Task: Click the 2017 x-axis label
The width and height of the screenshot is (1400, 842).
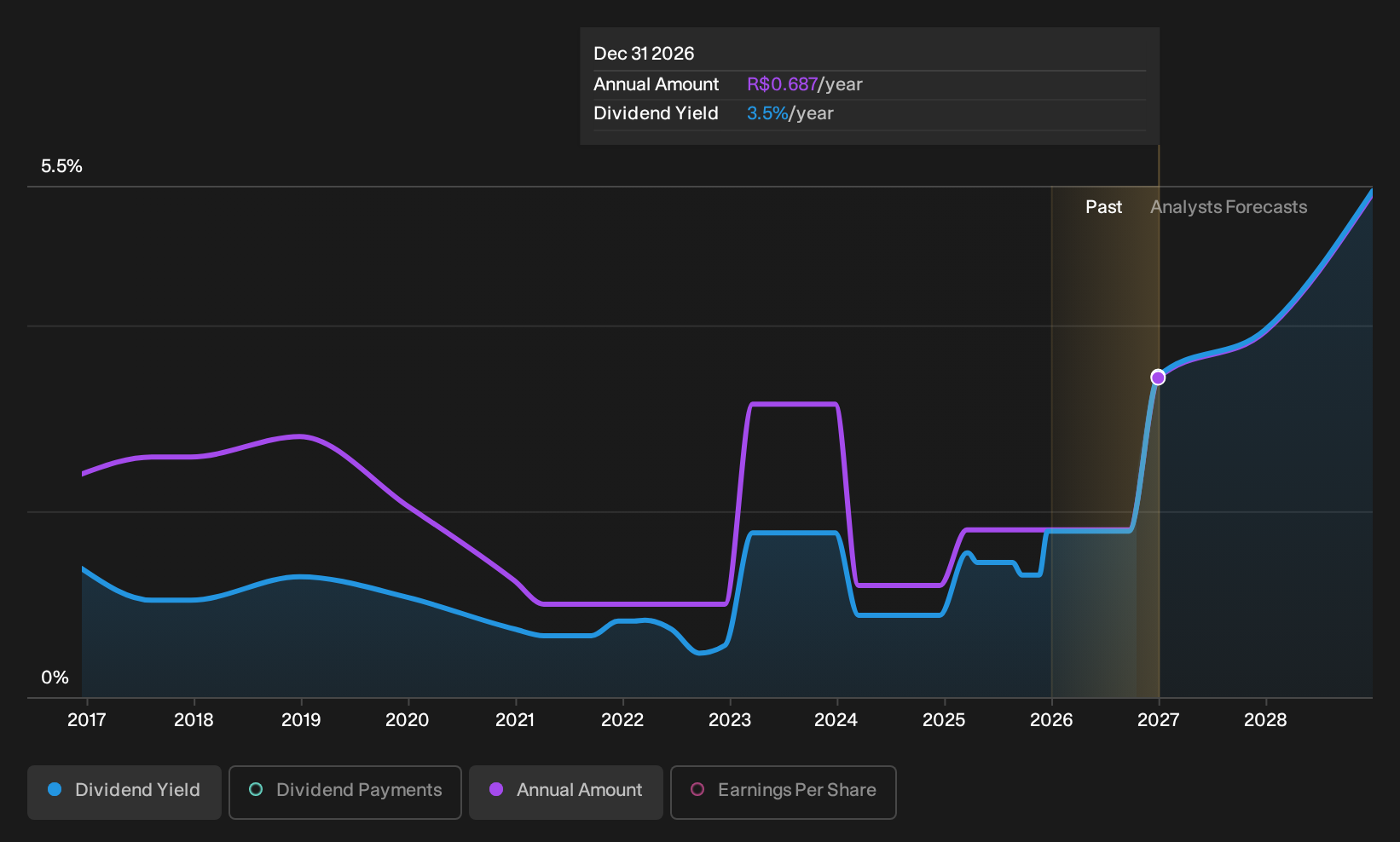Action: click(87, 720)
